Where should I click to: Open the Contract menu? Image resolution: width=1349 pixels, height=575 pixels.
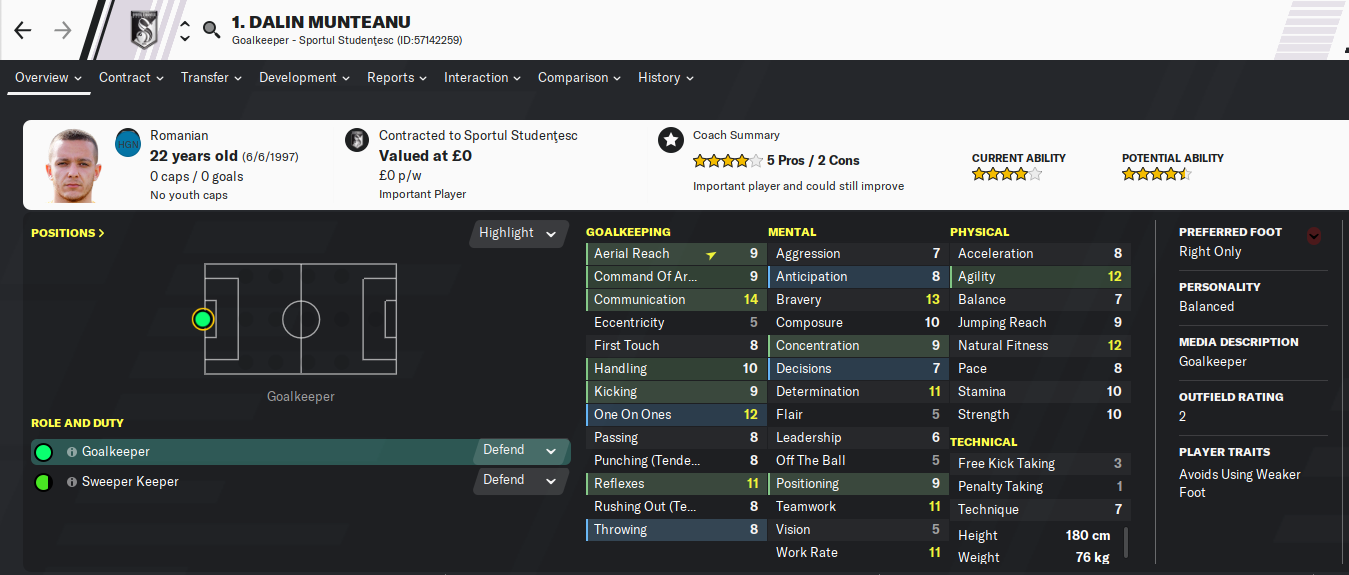[x=131, y=77]
